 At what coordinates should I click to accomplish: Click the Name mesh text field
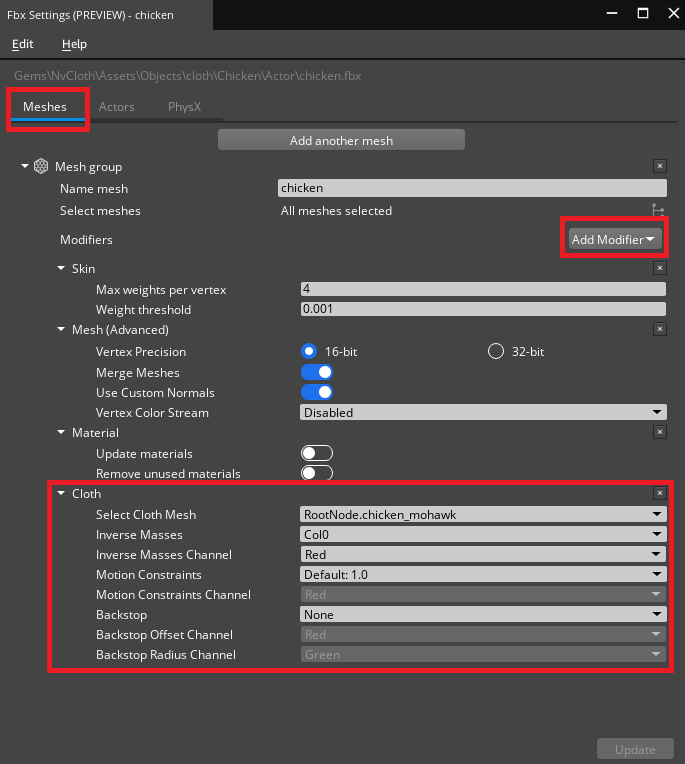tap(471, 188)
